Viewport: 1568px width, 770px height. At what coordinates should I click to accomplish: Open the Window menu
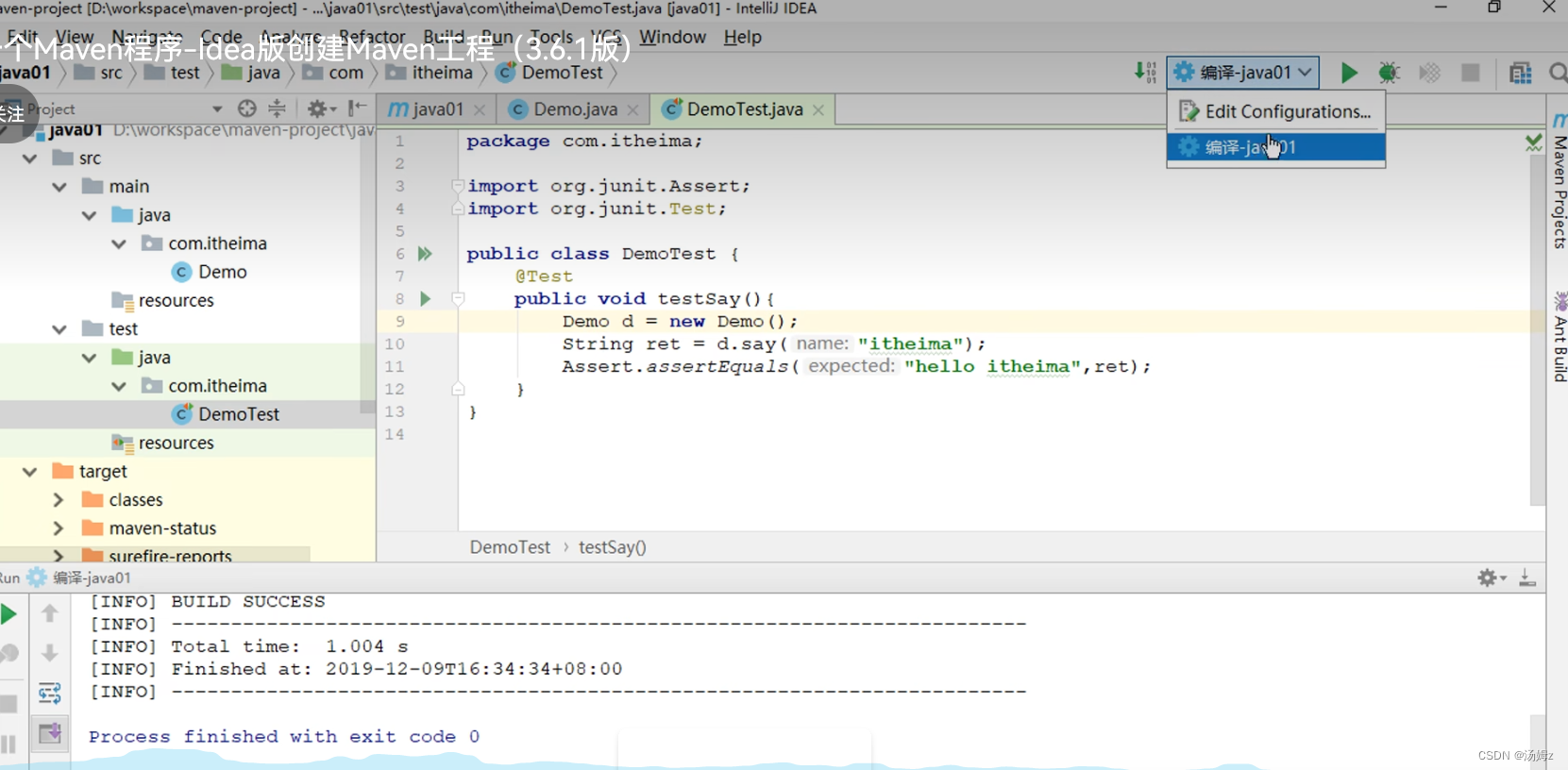[x=672, y=37]
